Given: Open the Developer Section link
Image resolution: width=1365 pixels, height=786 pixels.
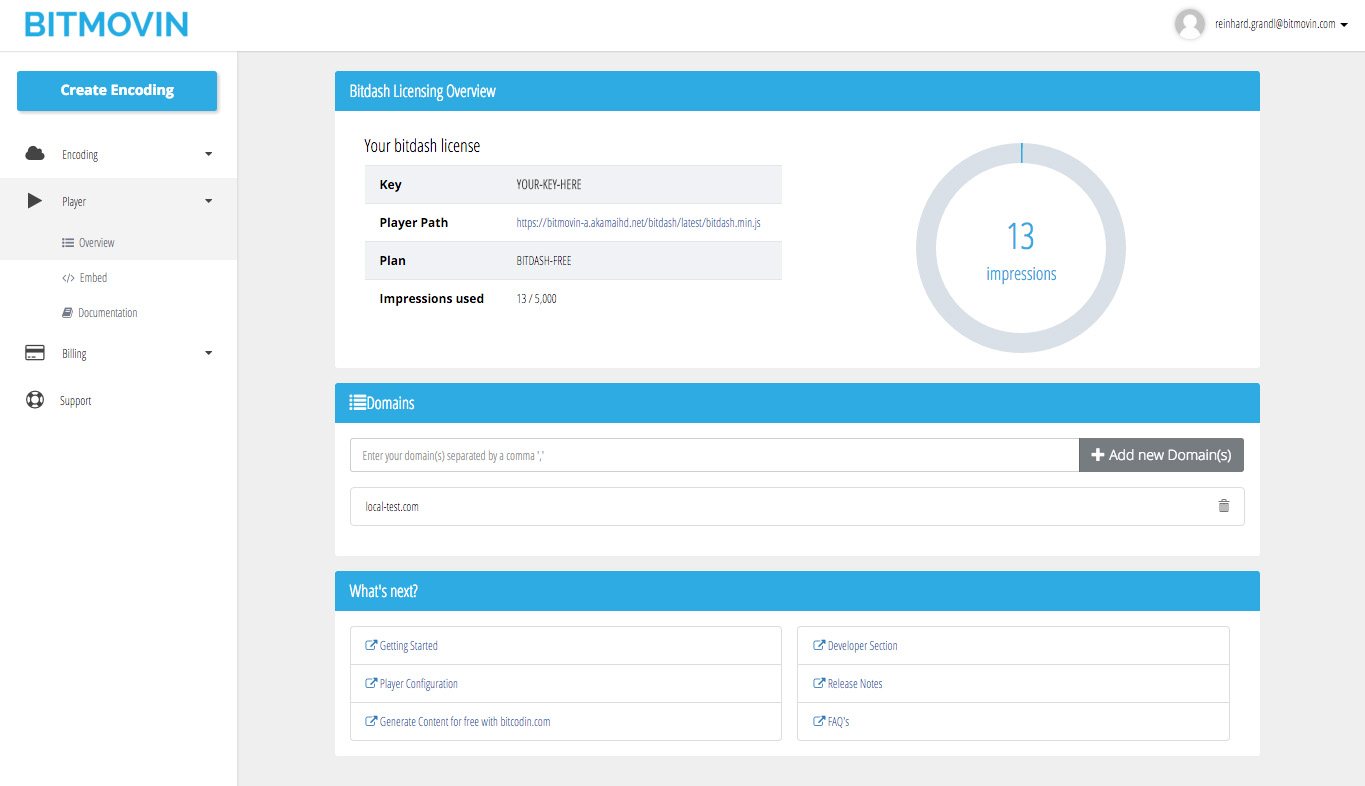Looking at the screenshot, I should [863, 646].
